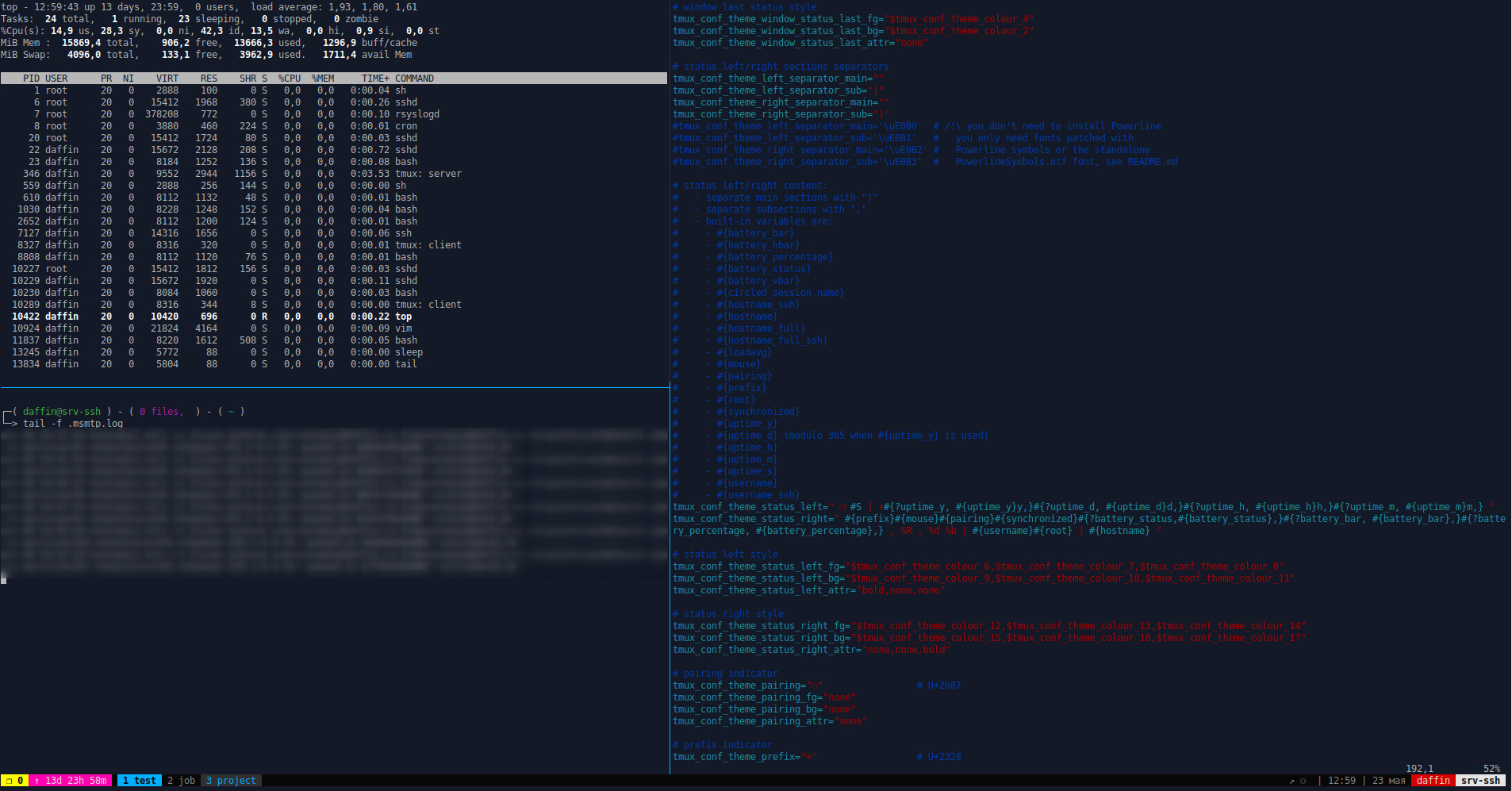1512x791 pixels.
Task: Click the pairing indicator icon in the status bar
Action: pyautogui.click(x=1303, y=781)
